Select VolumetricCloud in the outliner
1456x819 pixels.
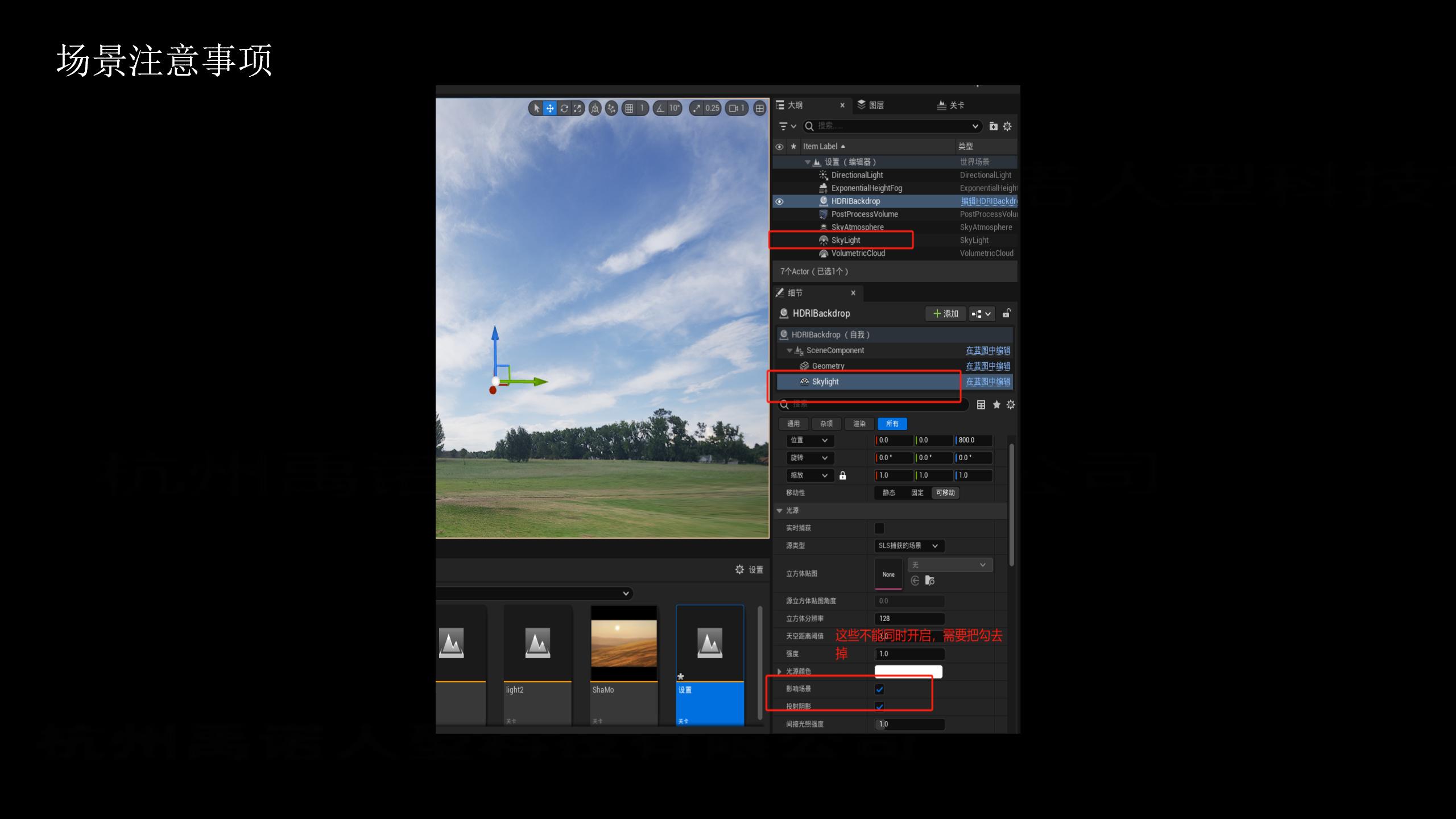858,254
